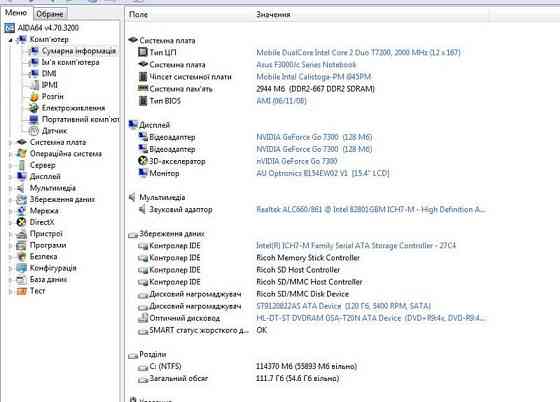Click the Тест icon in tree
The width and height of the screenshot is (560, 402).
click(21, 291)
